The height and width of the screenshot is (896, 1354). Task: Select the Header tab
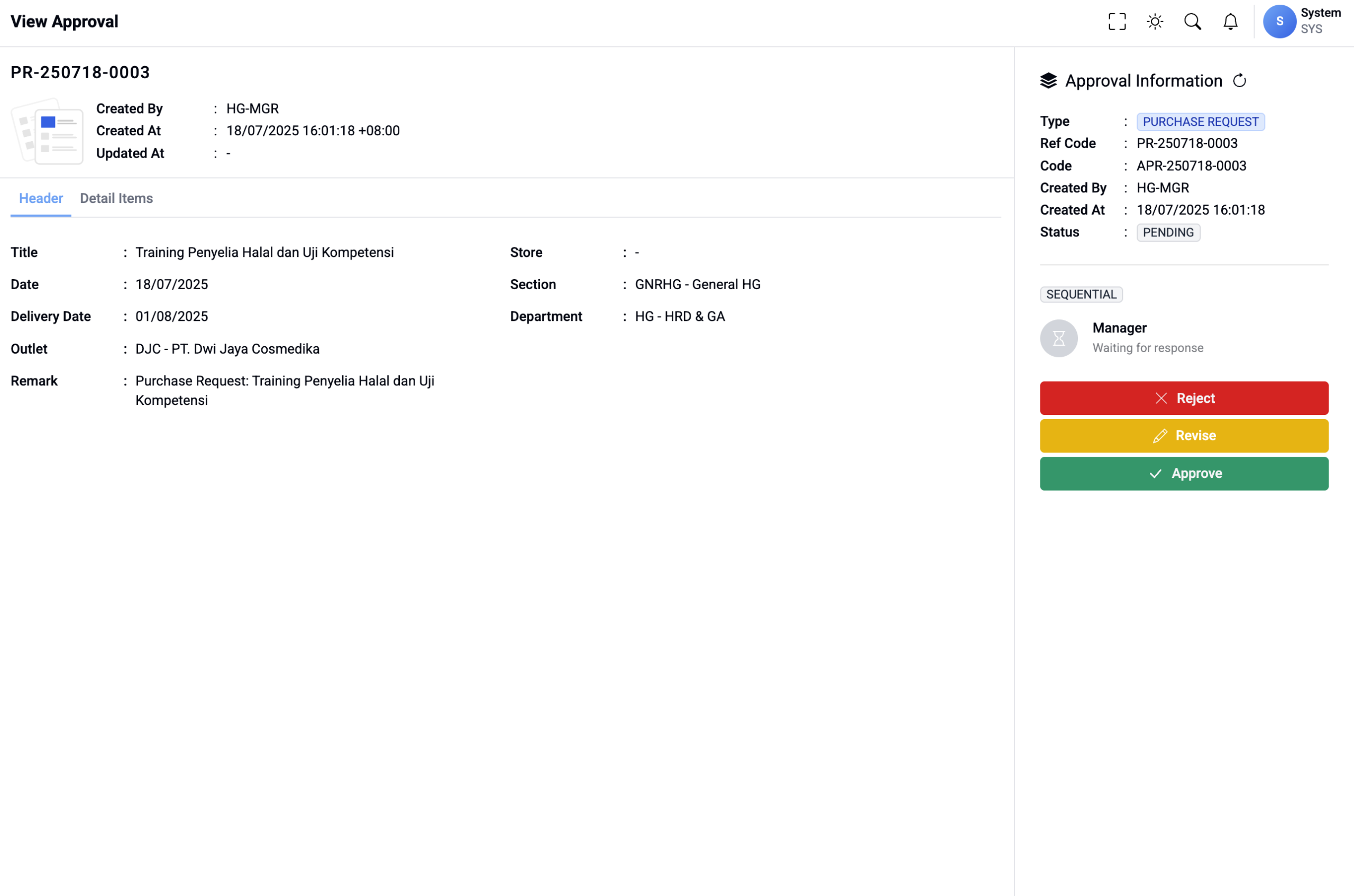(x=41, y=198)
